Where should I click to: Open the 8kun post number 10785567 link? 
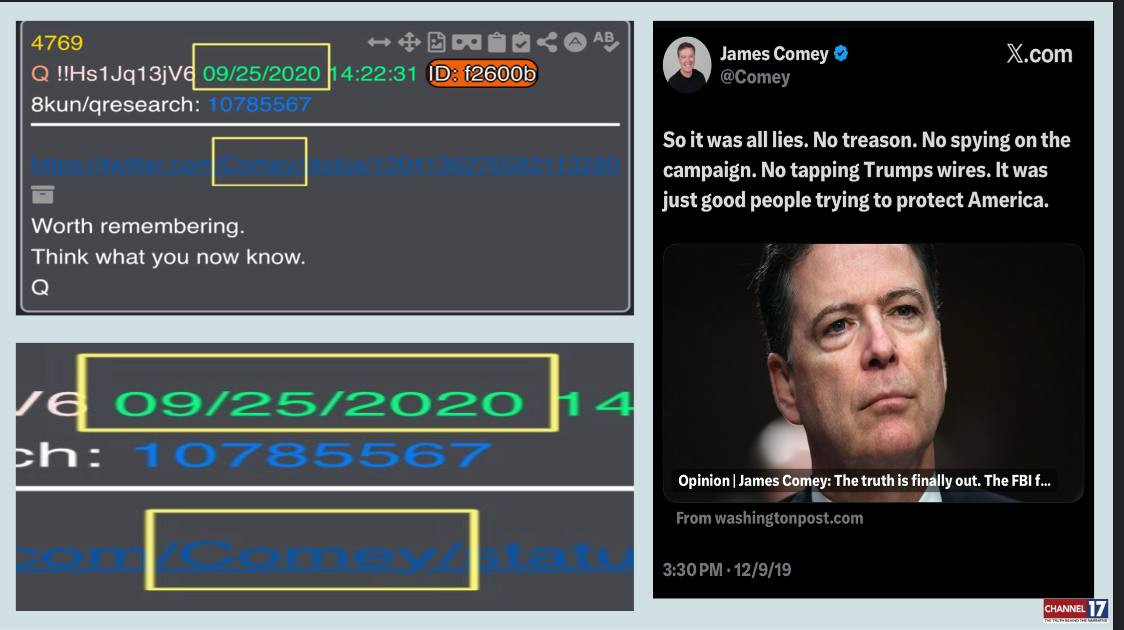259,105
